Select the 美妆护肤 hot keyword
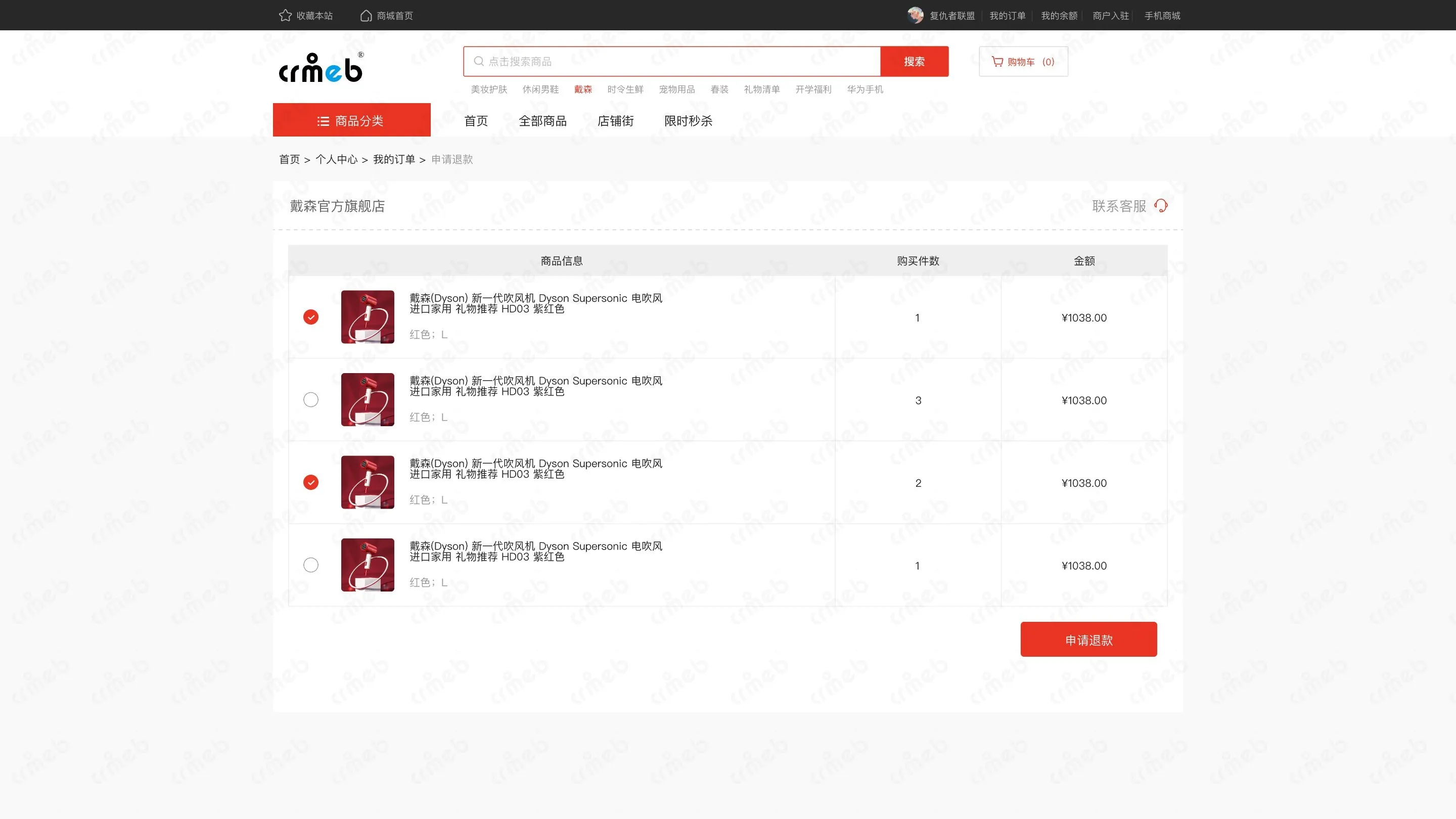1456x819 pixels. click(x=489, y=89)
